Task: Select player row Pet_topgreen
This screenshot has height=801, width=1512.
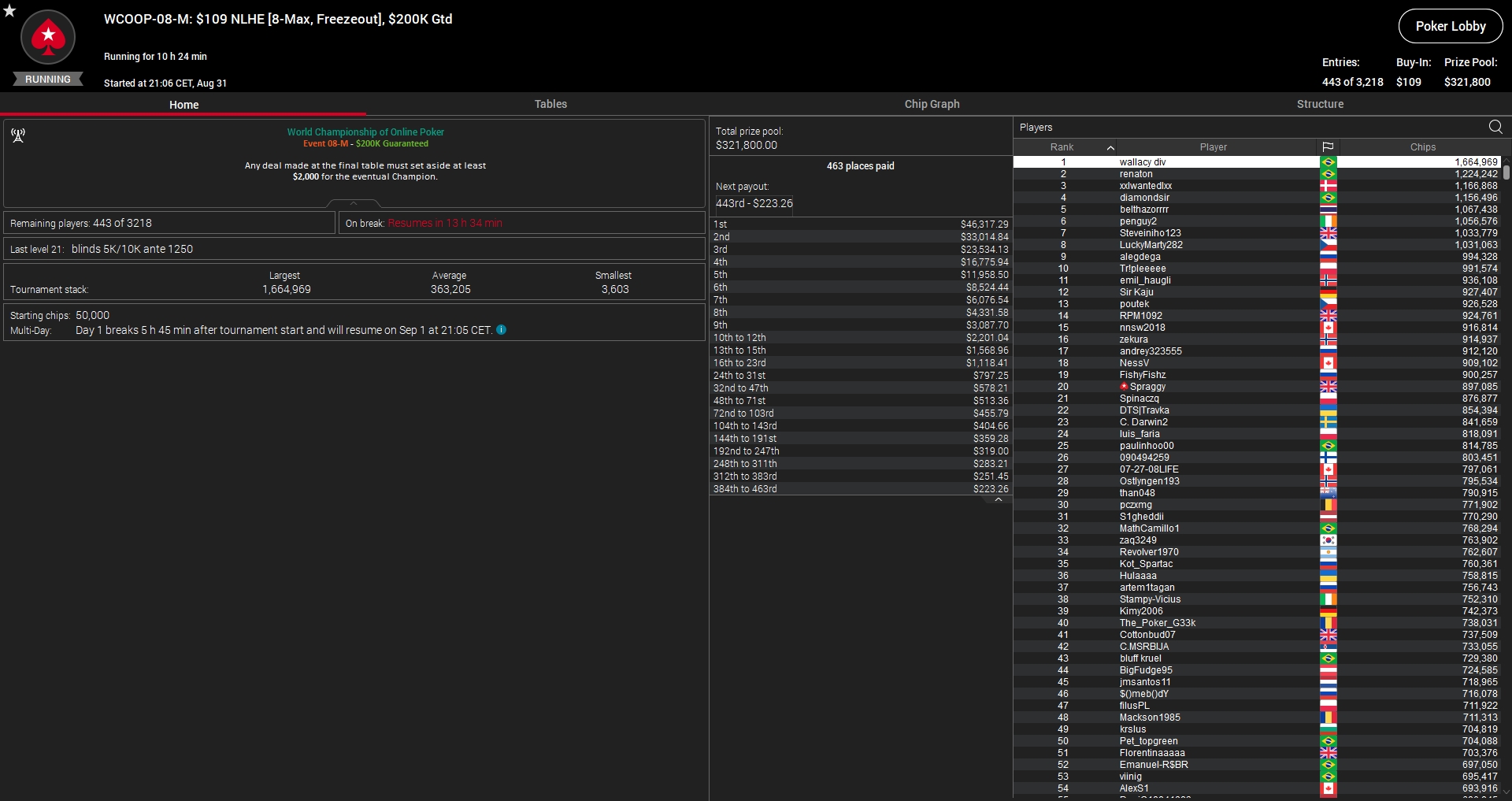Action: 1257,741
